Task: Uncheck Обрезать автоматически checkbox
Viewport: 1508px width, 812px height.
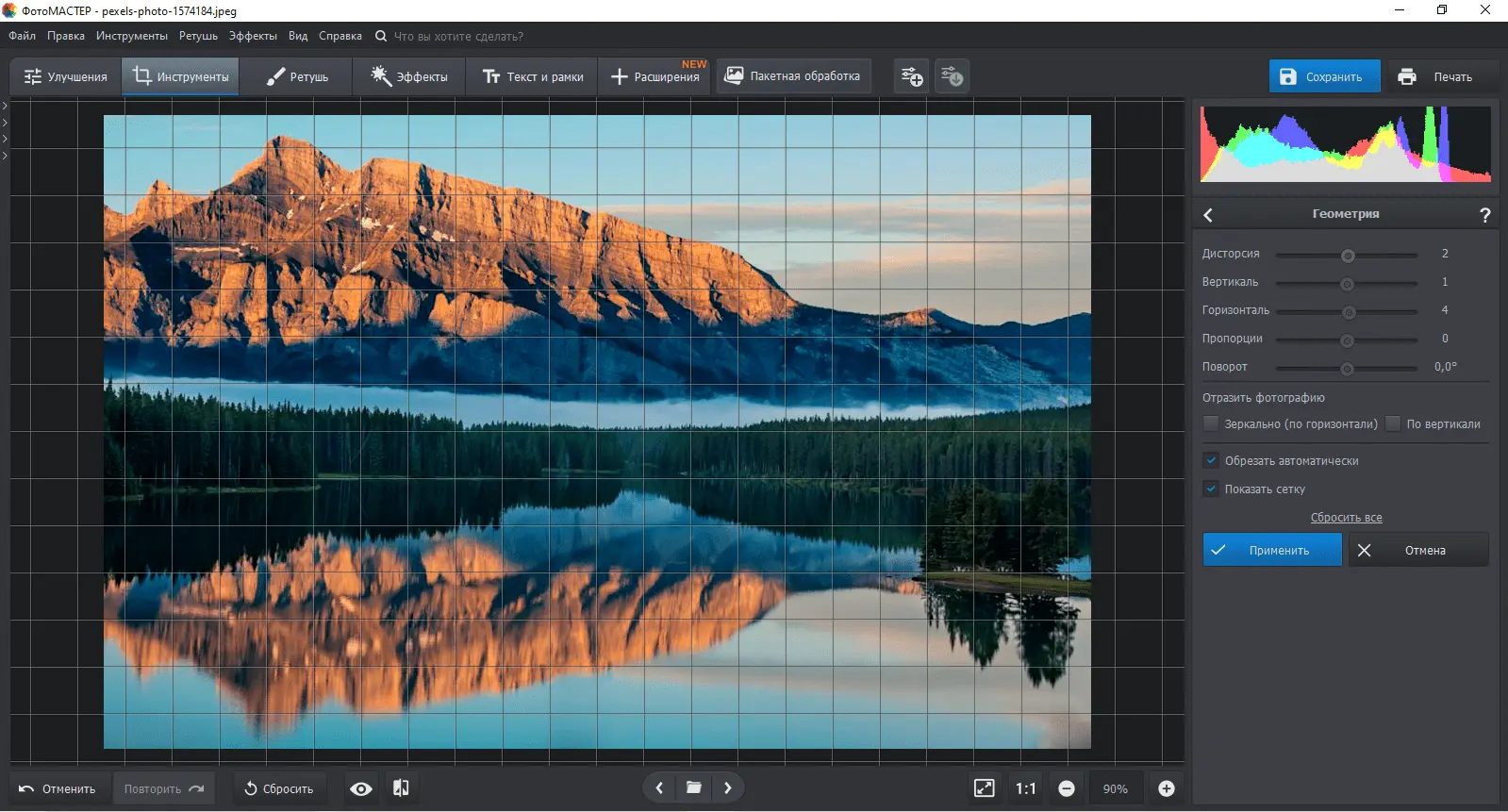Action: click(1211, 461)
